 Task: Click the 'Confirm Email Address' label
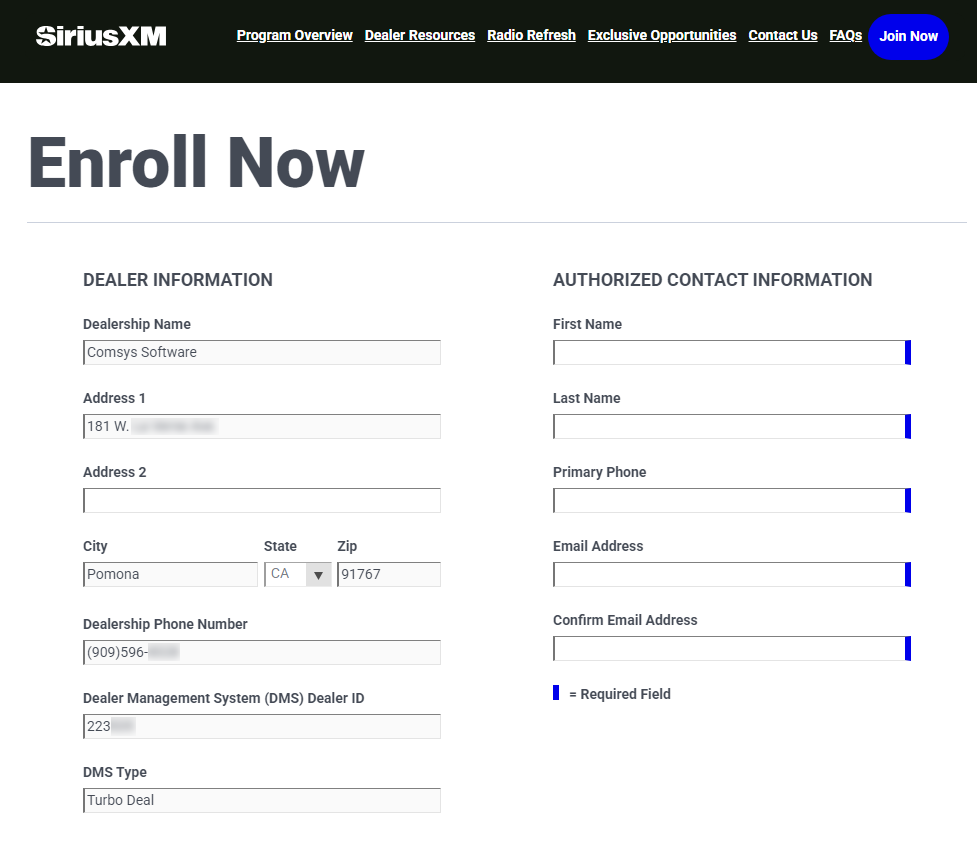(625, 620)
